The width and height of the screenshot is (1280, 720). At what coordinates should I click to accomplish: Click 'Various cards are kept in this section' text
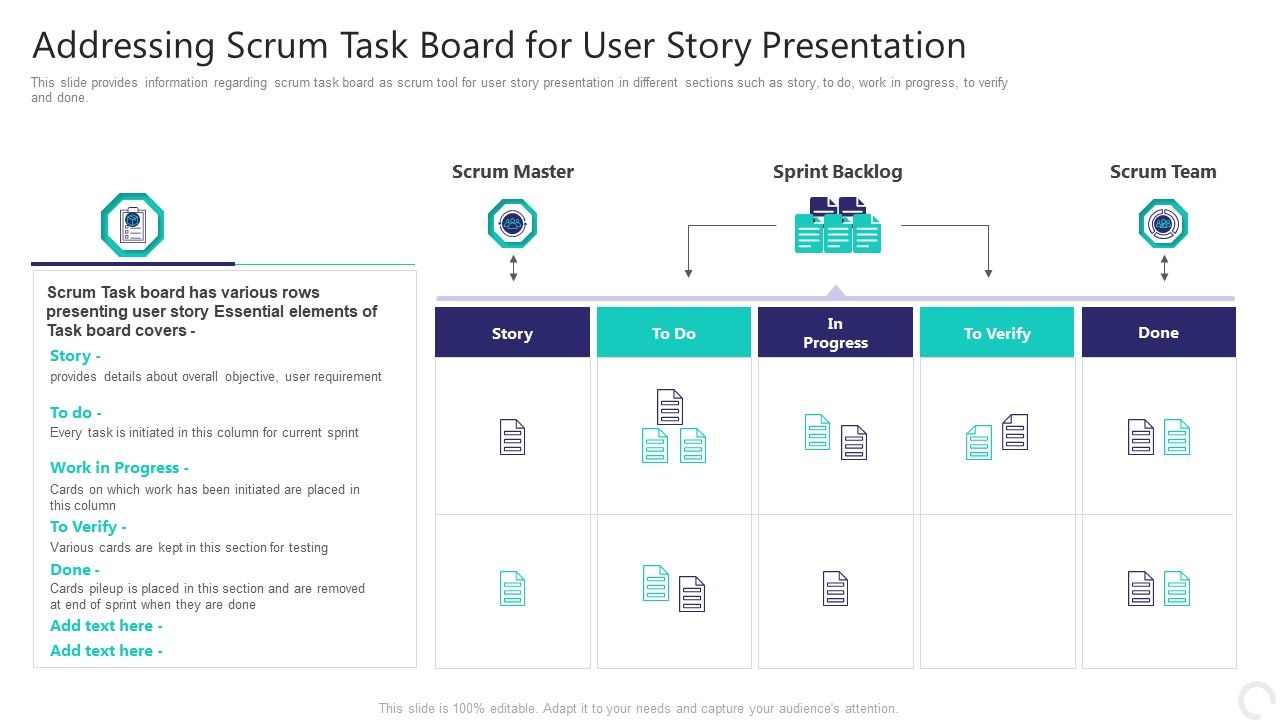(x=189, y=548)
